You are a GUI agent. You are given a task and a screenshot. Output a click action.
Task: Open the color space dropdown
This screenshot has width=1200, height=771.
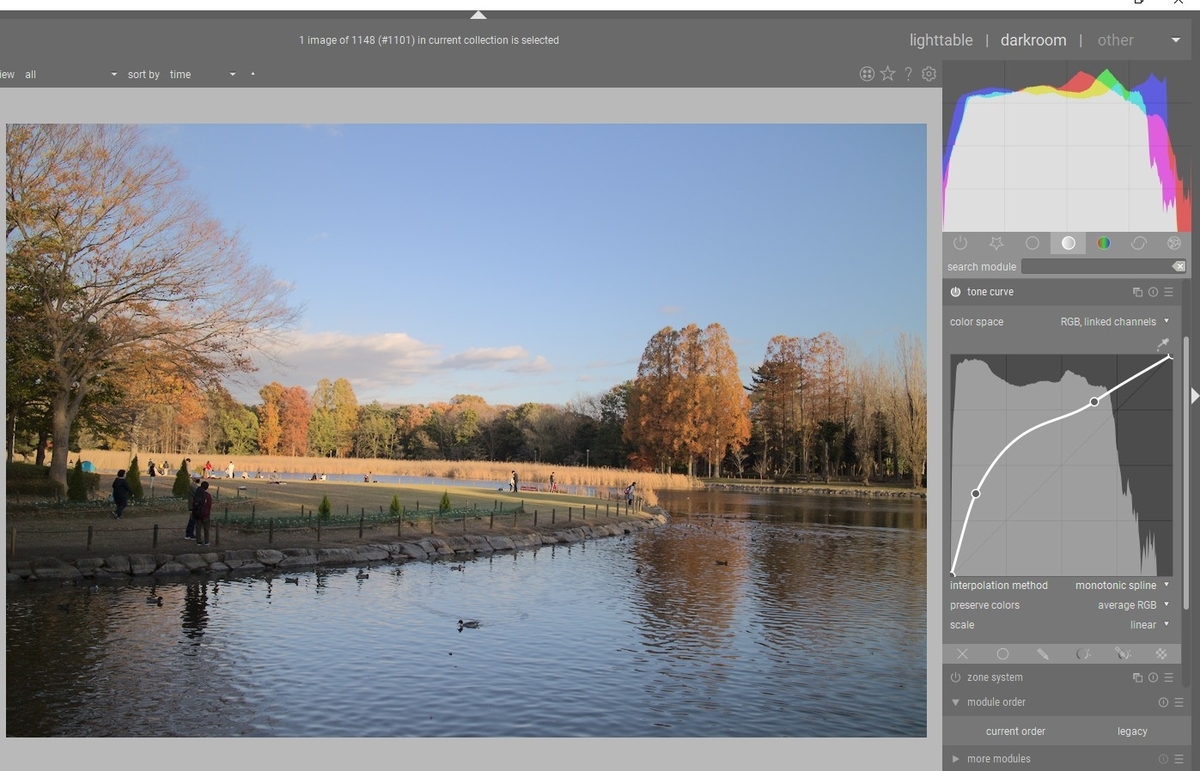point(1060,322)
